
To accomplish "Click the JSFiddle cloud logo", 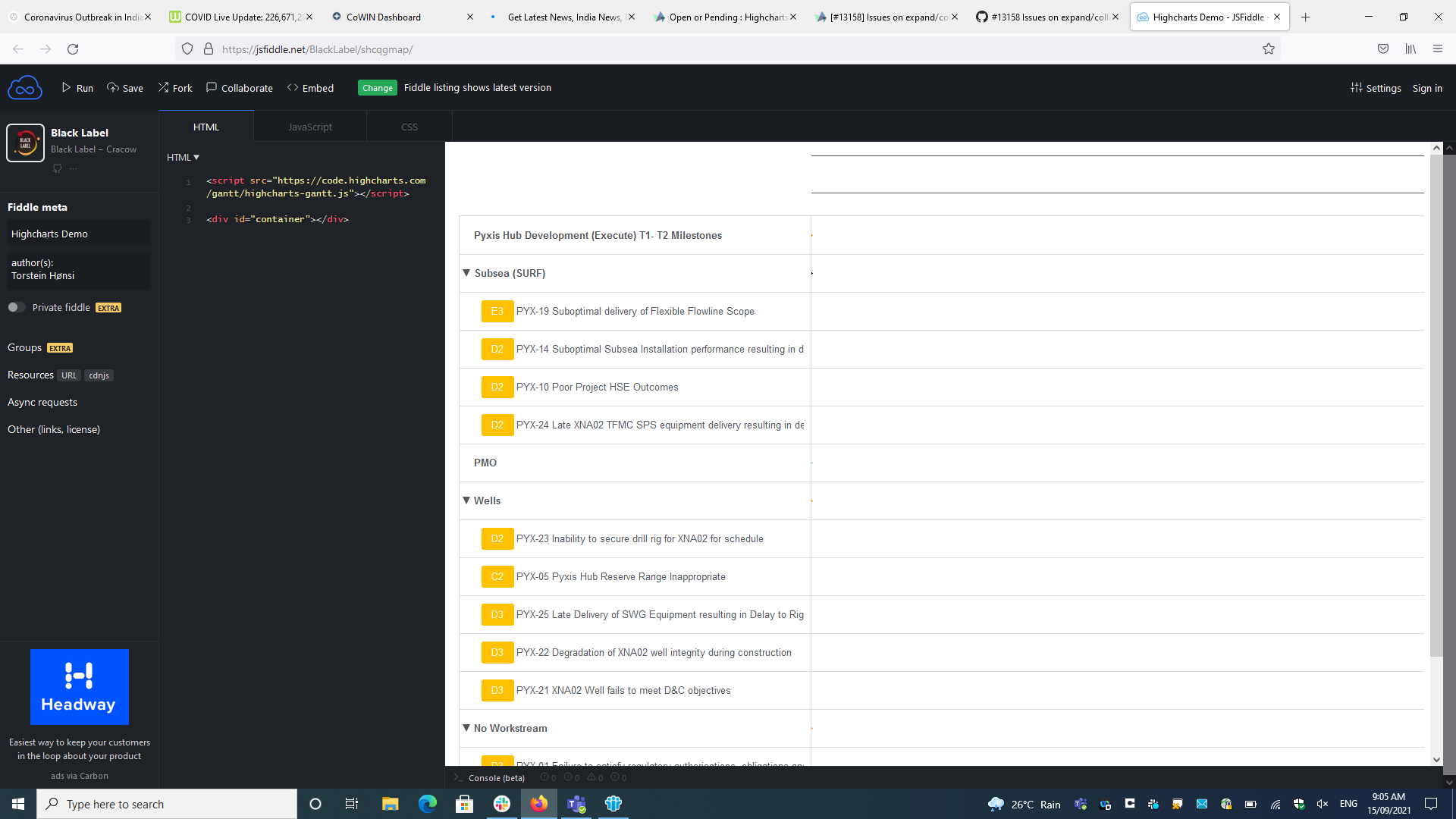I will pyautogui.click(x=25, y=87).
